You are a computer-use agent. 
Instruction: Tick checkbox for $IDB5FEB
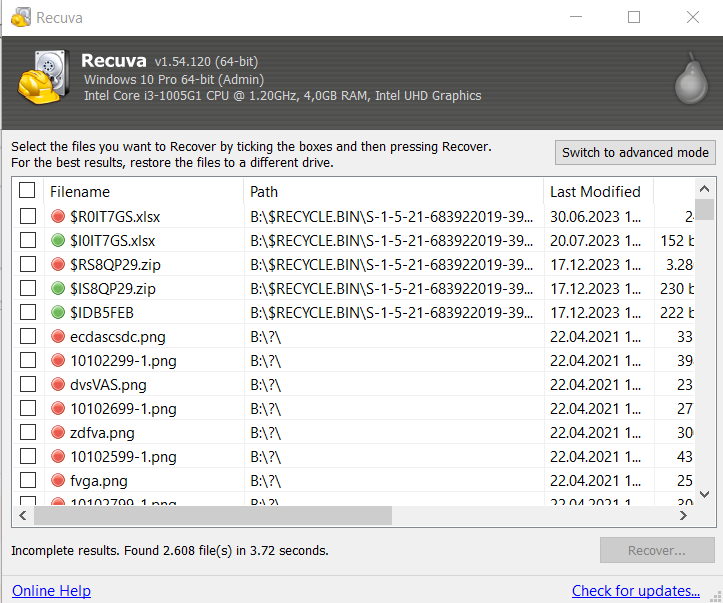(28, 312)
